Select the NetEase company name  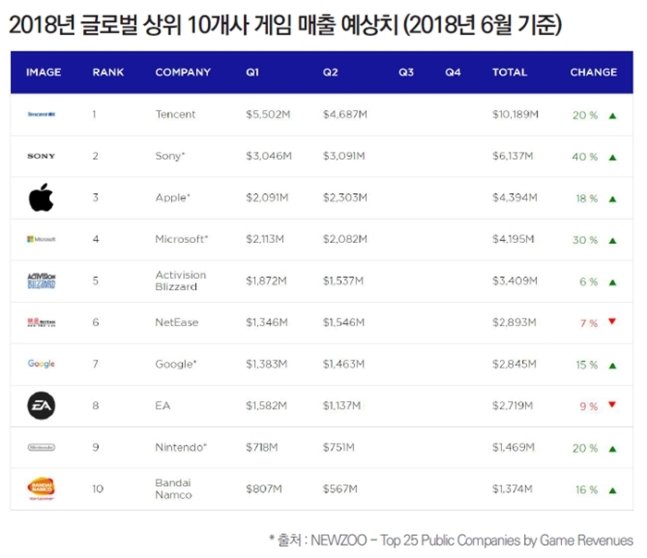point(177,322)
